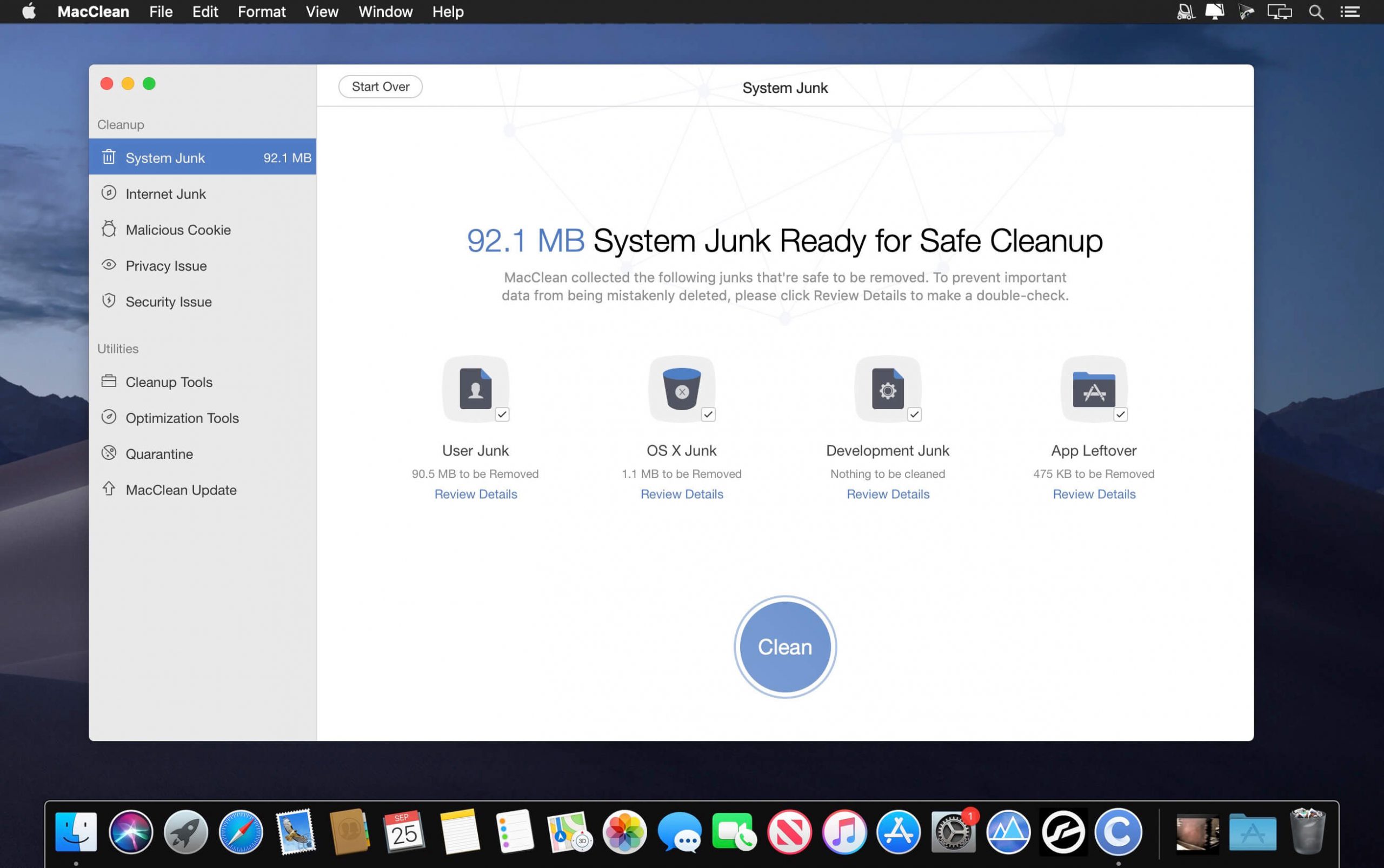
Task: Uncheck the App Leftover checkbox
Action: pos(1120,415)
